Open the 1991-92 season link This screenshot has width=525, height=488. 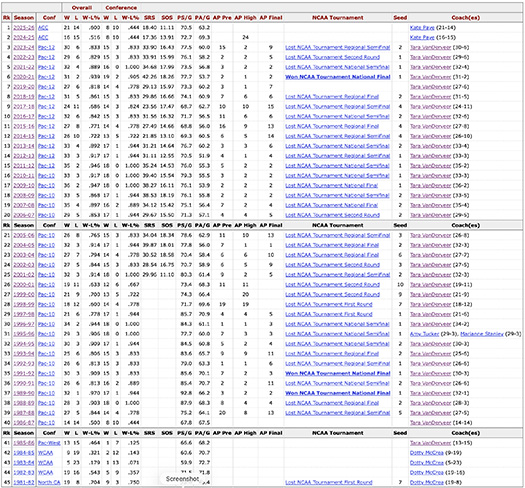(x=24, y=373)
